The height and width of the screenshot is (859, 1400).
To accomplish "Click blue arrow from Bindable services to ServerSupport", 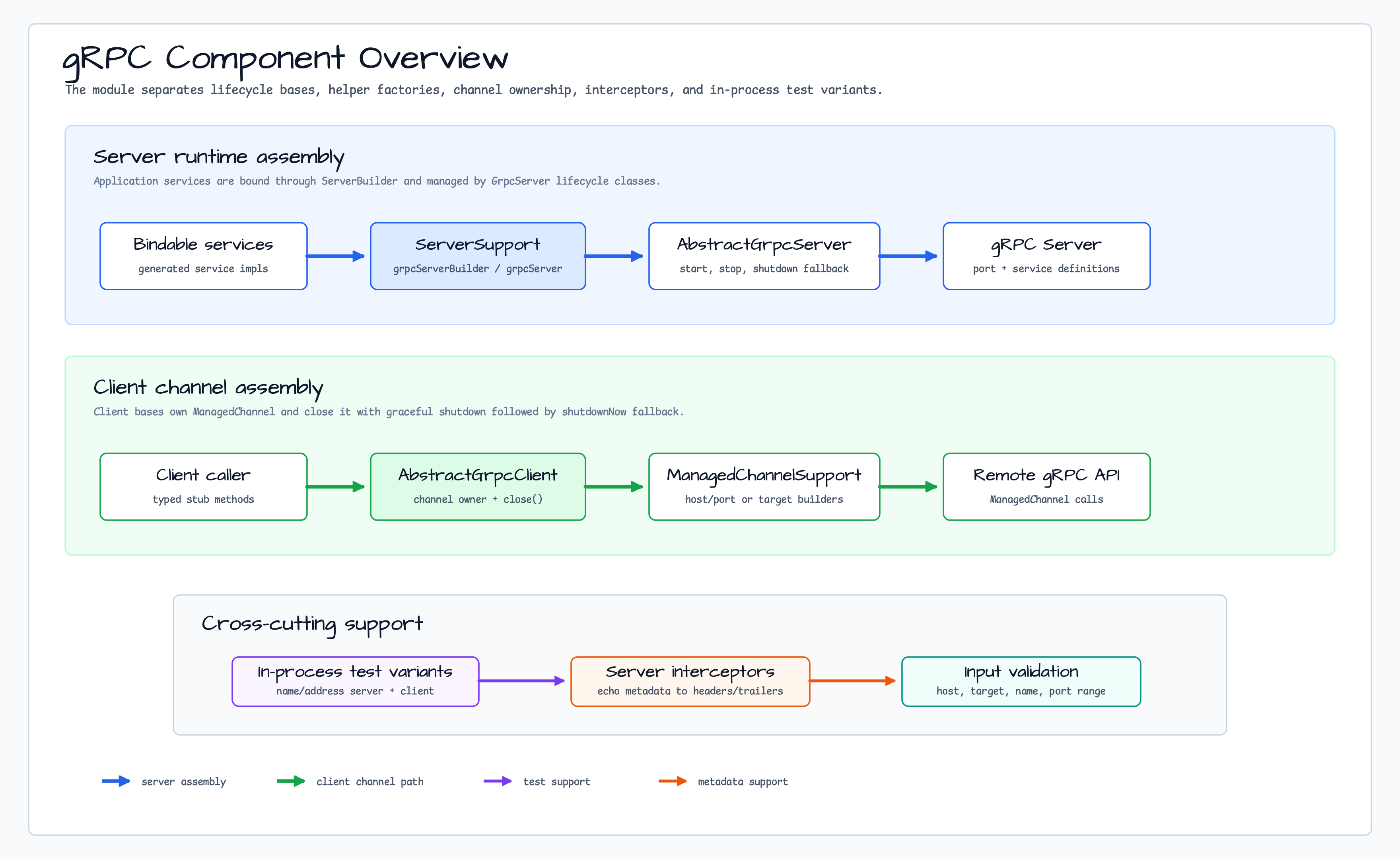I will (x=335, y=256).
